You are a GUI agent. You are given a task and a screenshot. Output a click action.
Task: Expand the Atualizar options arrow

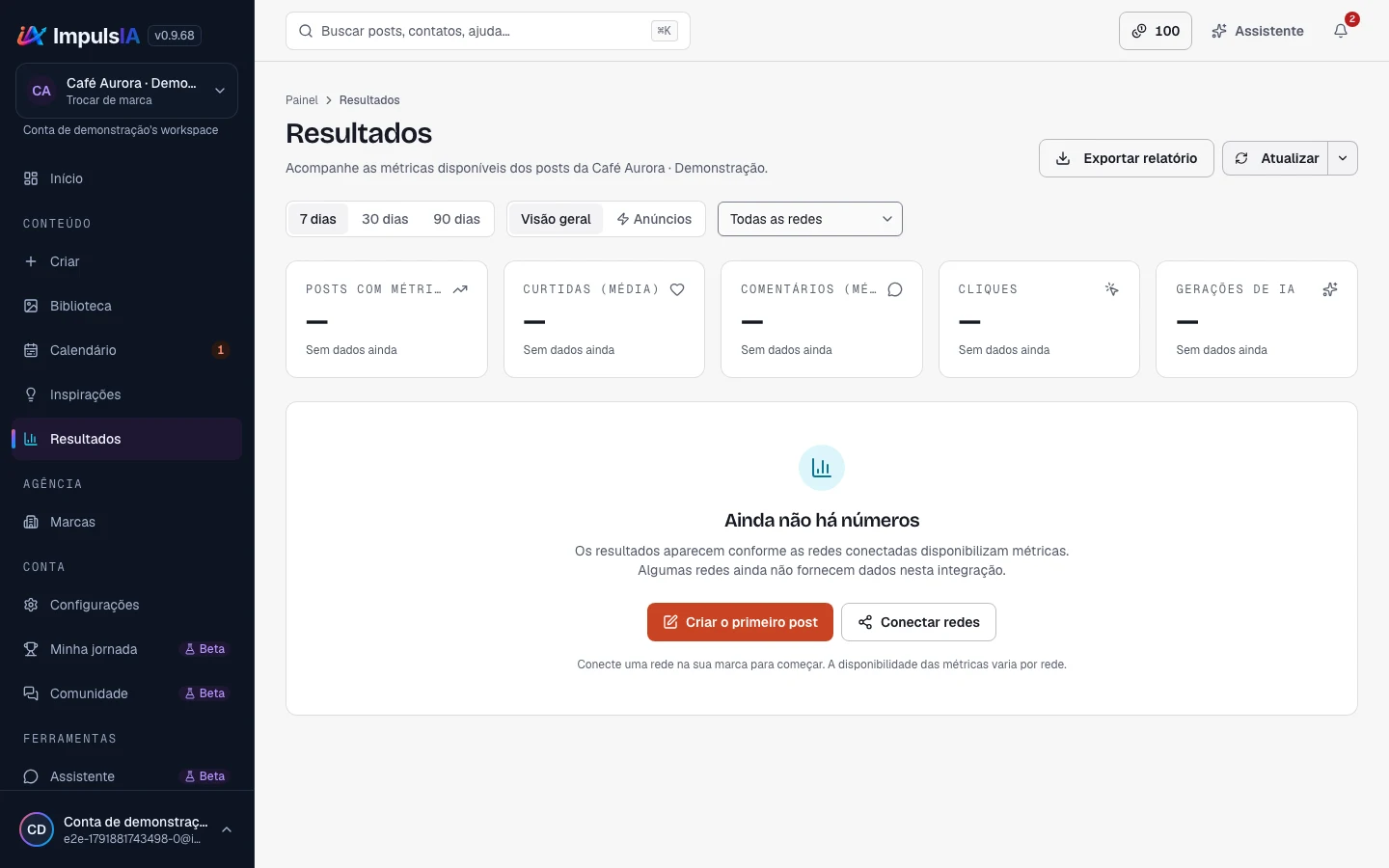pos(1343,158)
